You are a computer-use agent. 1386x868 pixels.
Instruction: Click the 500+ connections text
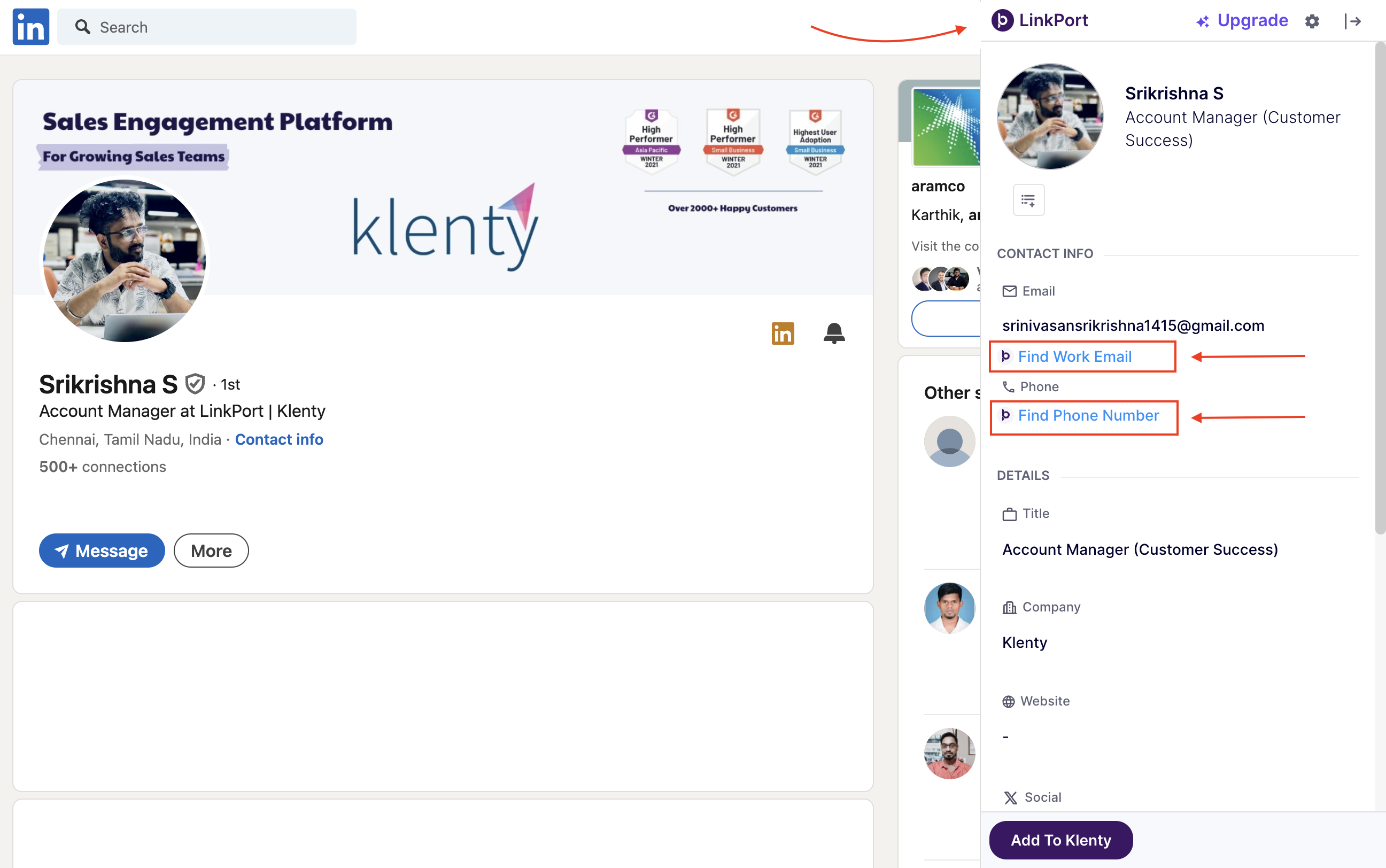tap(103, 467)
